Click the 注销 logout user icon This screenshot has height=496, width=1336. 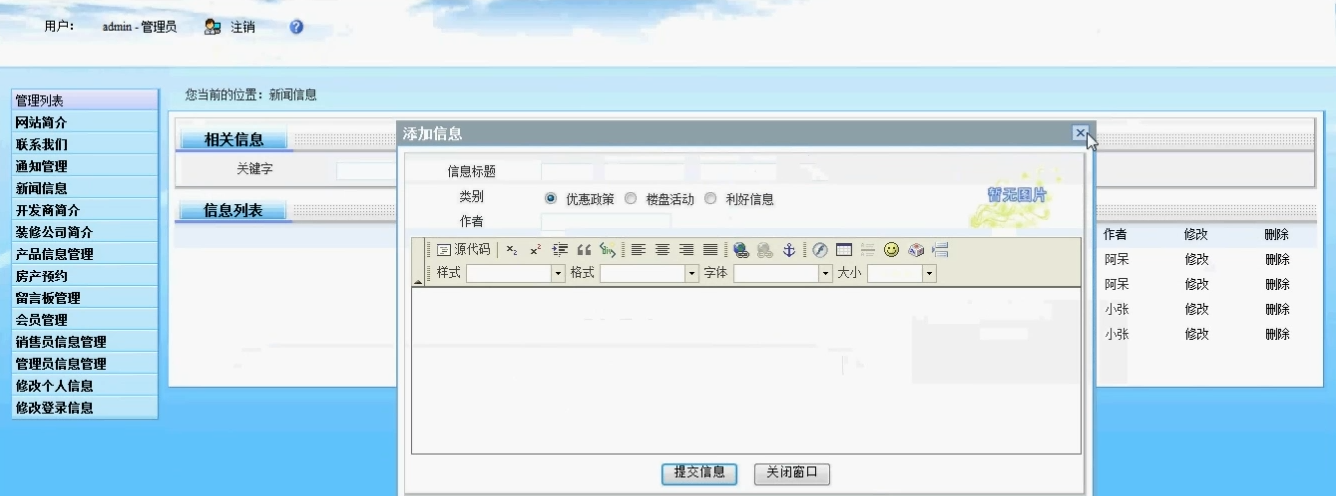click(x=212, y=27)
